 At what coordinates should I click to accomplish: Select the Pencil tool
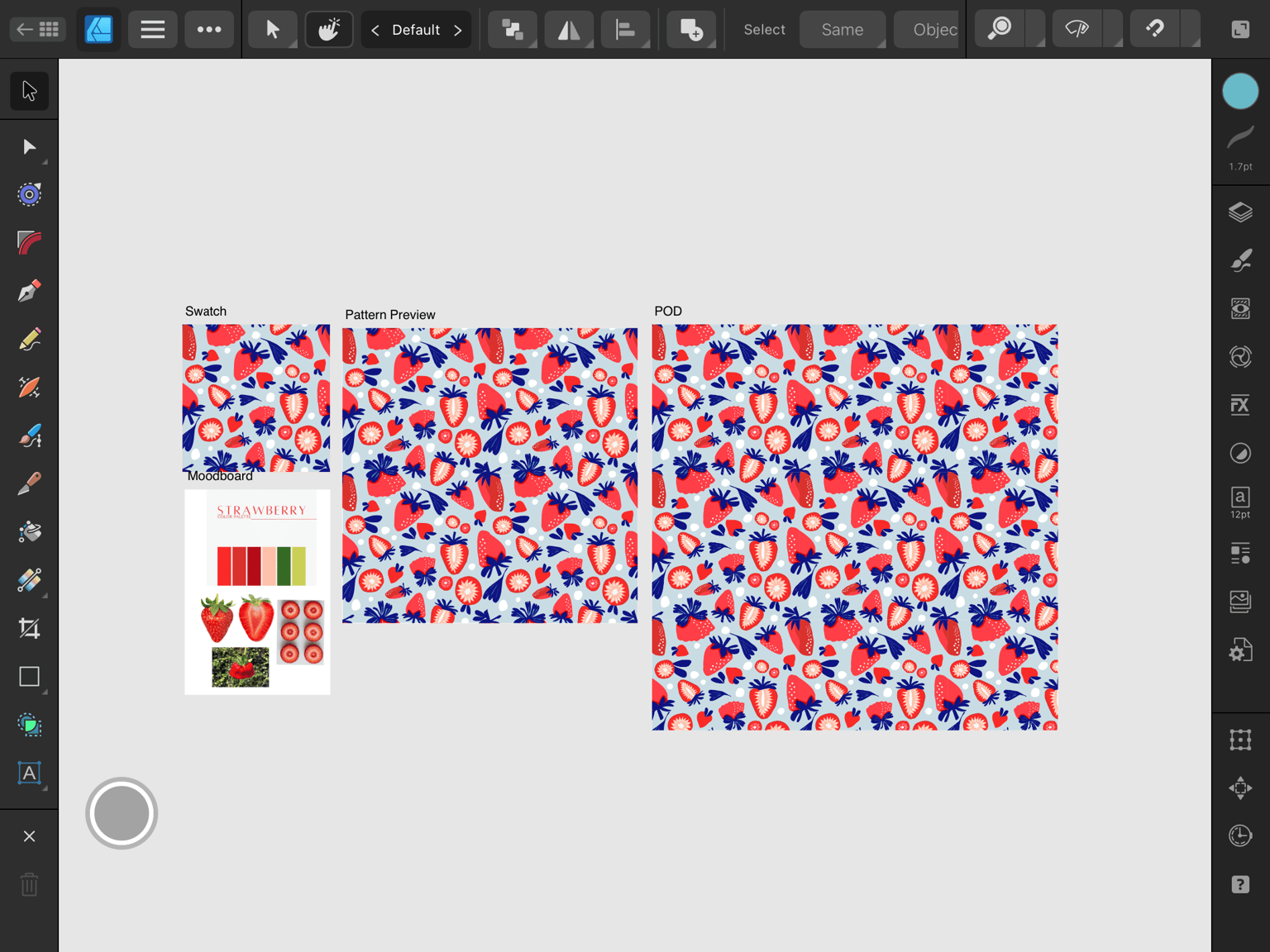(x=29, y=340)
